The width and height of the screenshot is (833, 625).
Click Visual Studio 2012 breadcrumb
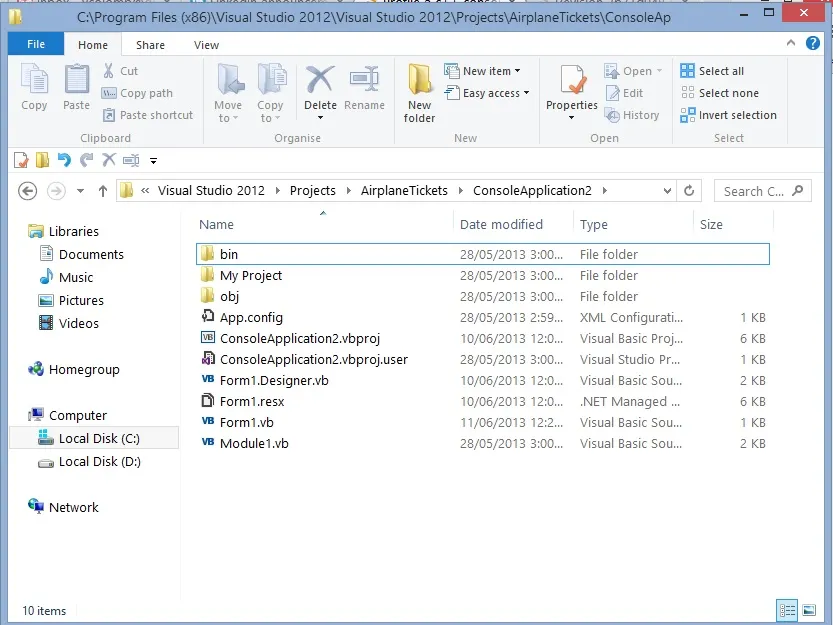[x=211, y=190]
